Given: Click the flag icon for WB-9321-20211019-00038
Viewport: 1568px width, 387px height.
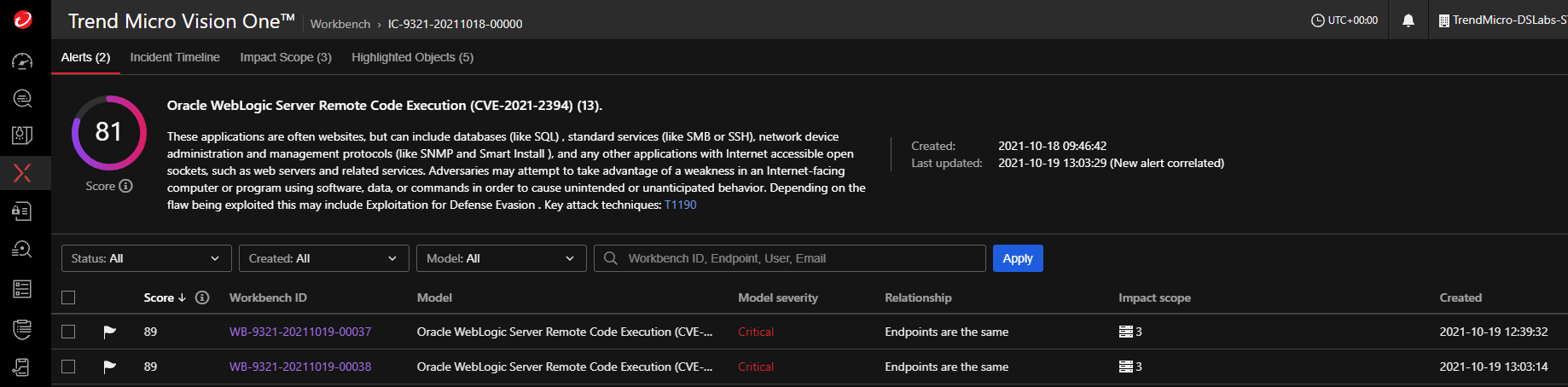Looking at the screenshot, I should (x=109, y=367).
